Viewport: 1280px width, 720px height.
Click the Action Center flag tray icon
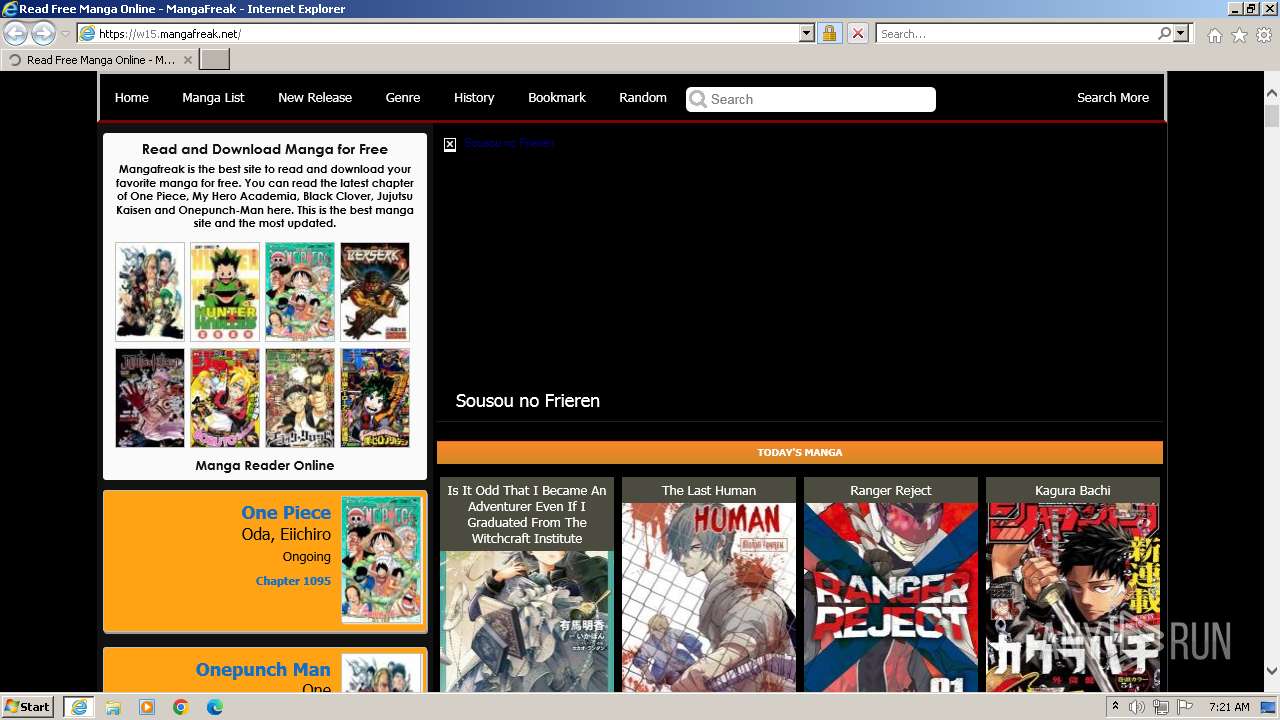coord(1184,707)
